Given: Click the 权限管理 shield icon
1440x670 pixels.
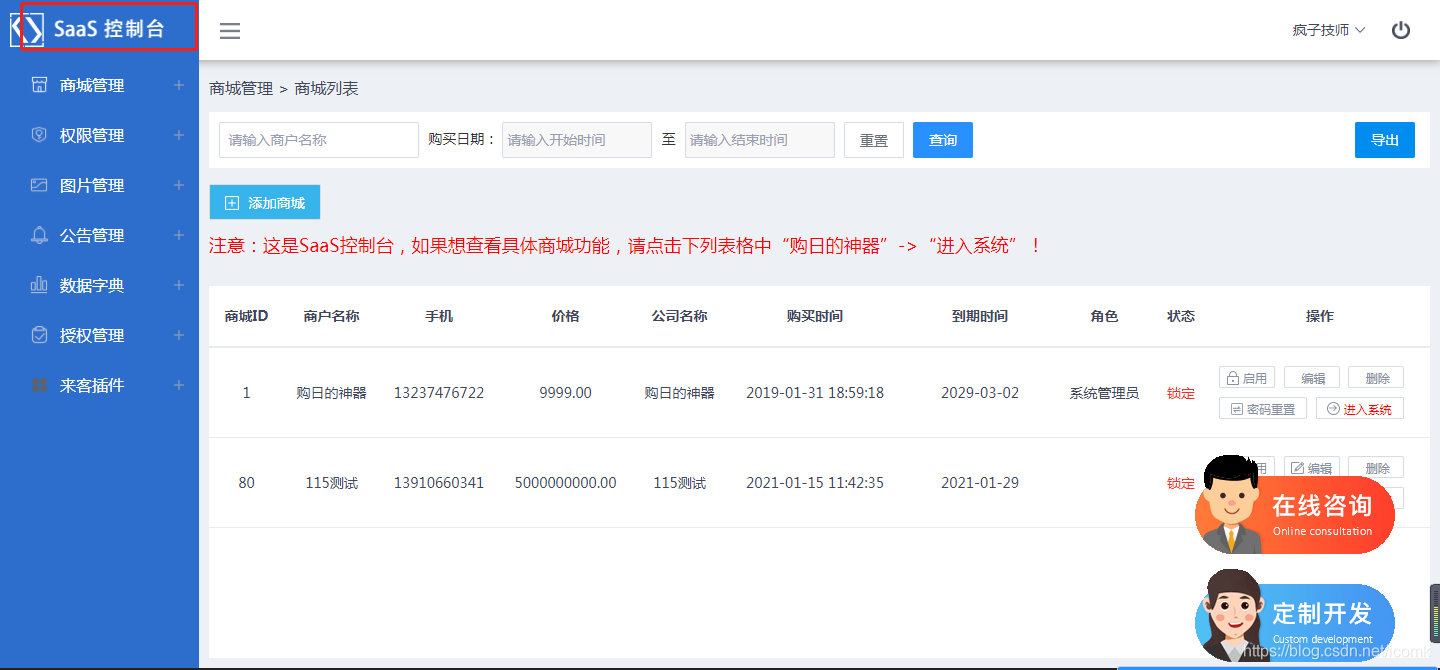Looking at the screenshot, I should coord(40,134).
